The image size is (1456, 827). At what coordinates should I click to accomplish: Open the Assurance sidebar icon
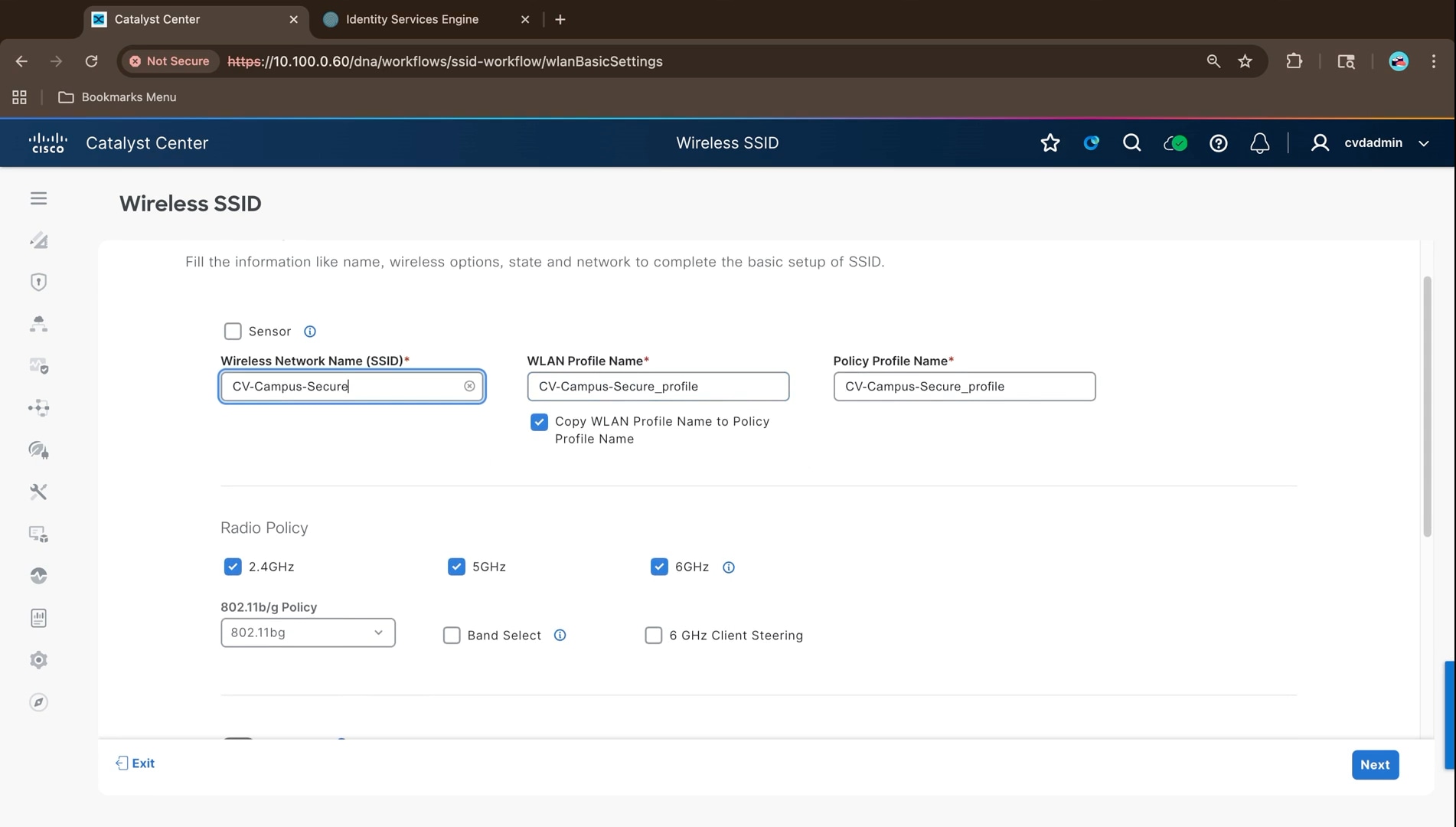pyautogui.click(x=38, y=366)
